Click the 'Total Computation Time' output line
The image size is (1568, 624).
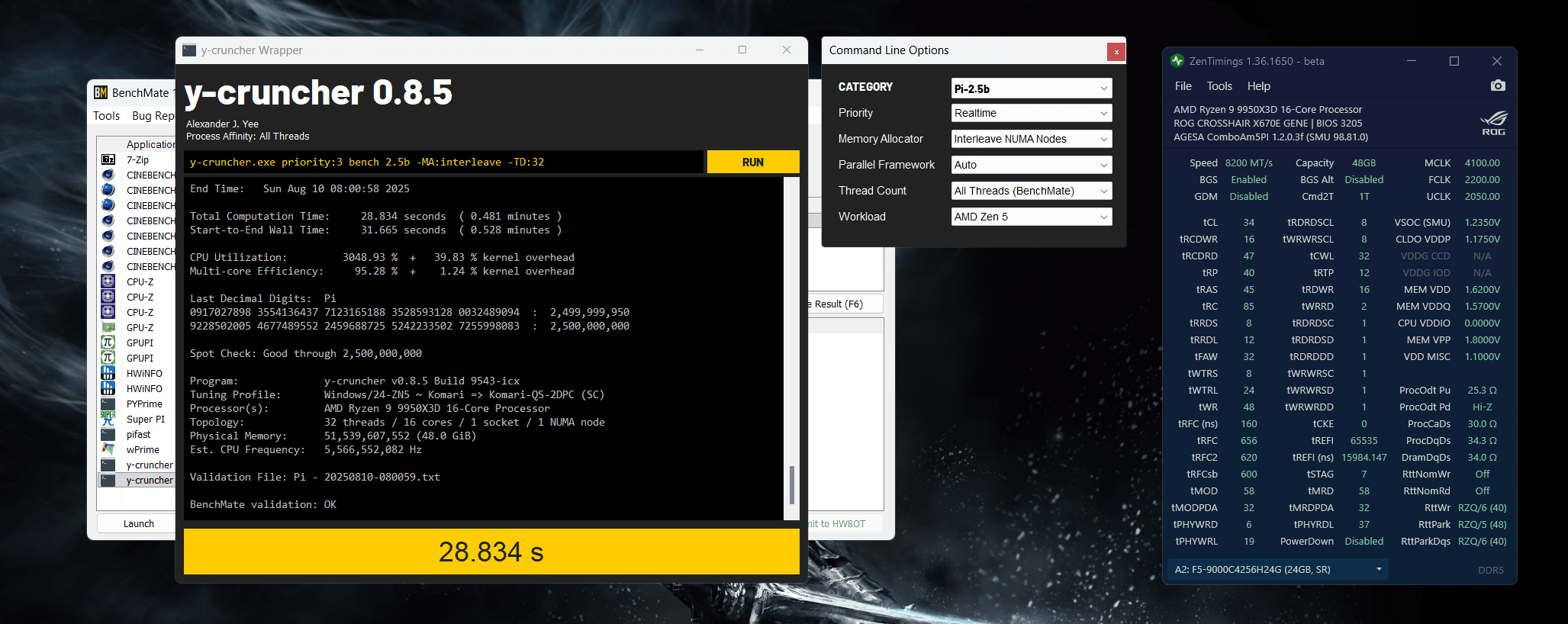click(x=375, y=216)
